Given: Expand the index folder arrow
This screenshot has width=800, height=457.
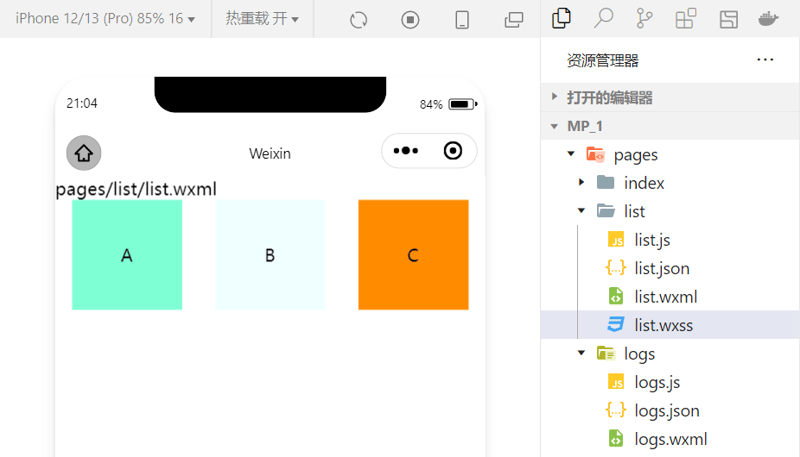Looking at the screenshot, I should (x=581, y=182).
